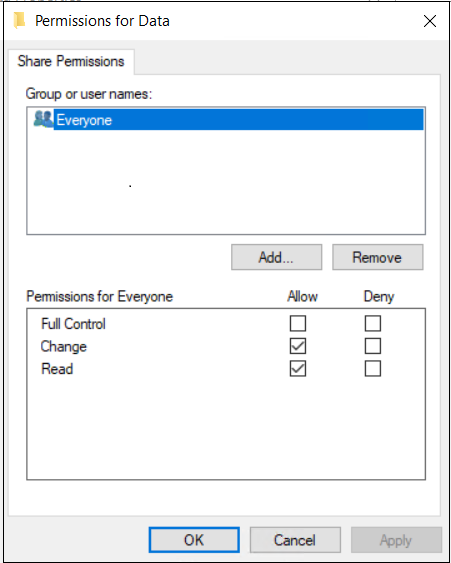451x563 pixels.
Task: Check Deny for Full Control
Action: pyautogui.click(x=373, y=324)
